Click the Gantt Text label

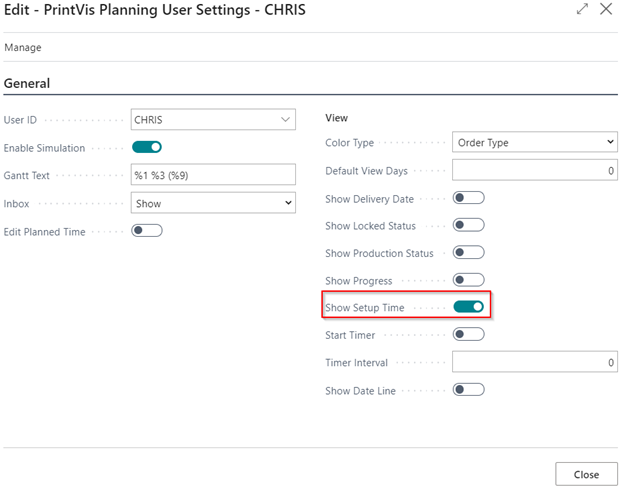pyautogui.click(x=27, y=175)
